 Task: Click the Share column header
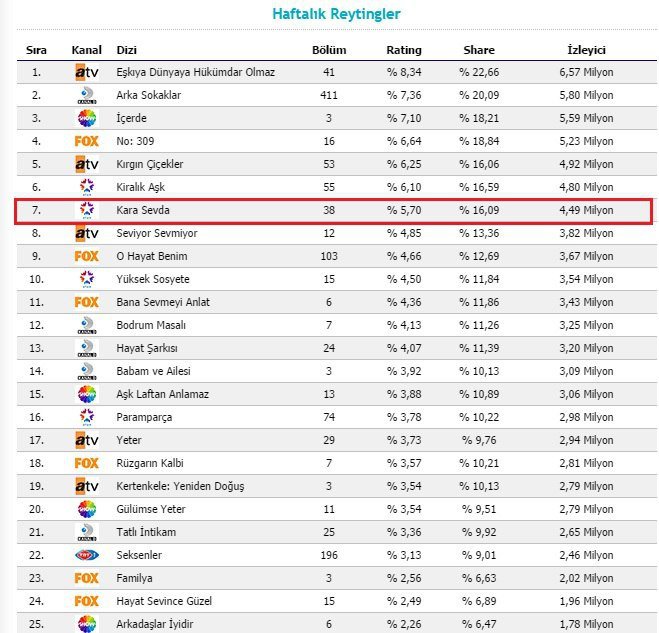pyautogui.click(x=479, y=50)
